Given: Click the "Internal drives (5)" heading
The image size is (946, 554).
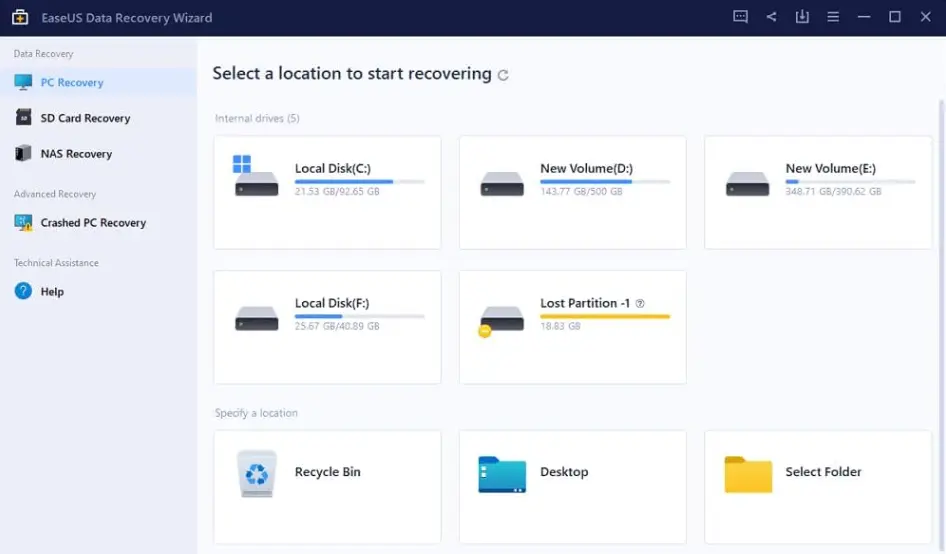Looking at the screenshot, I should [x=257, y=118].
